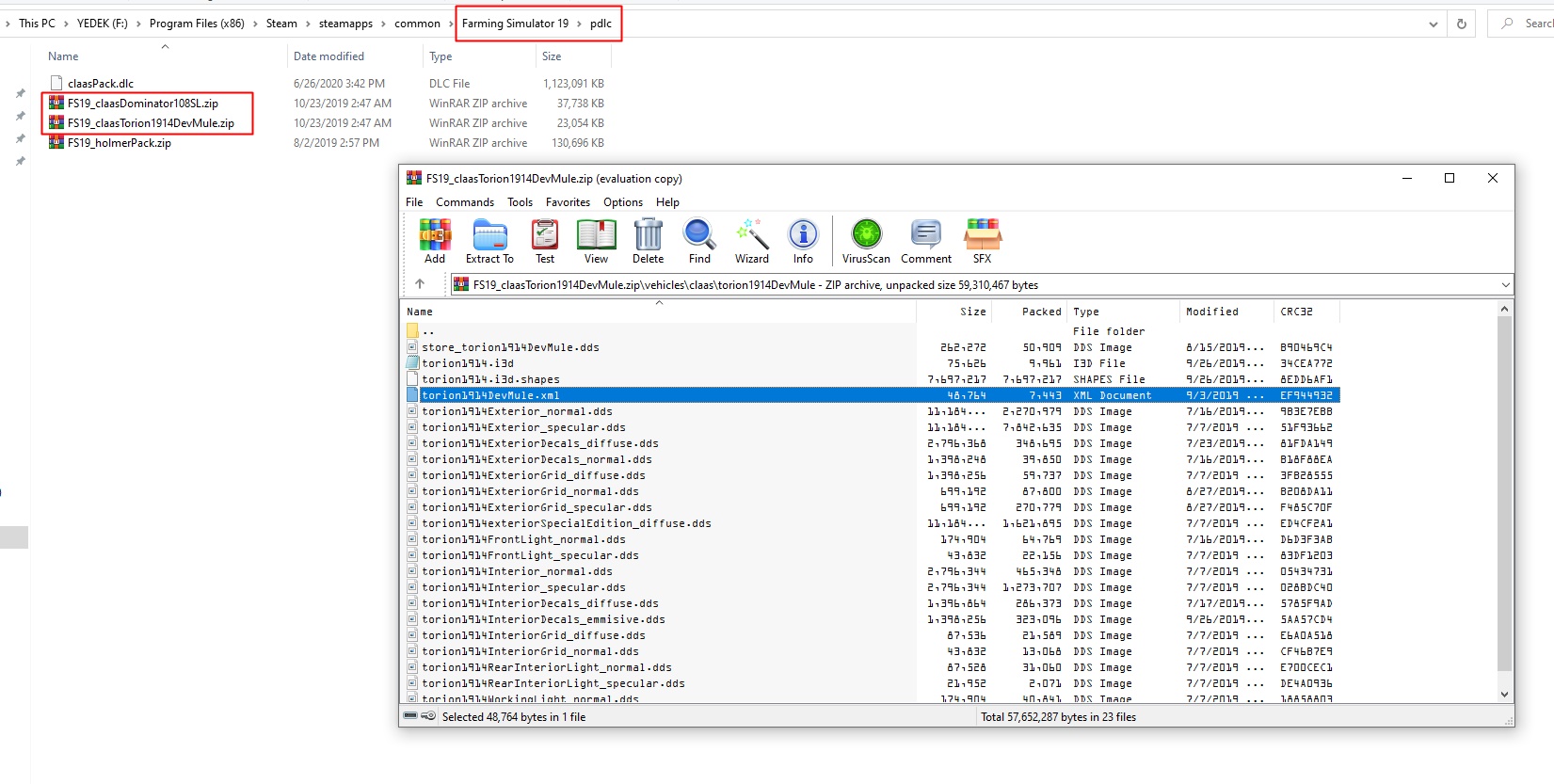Open Explorer address bar history dropdown

pyautogui.click(x=1433, y=24)
